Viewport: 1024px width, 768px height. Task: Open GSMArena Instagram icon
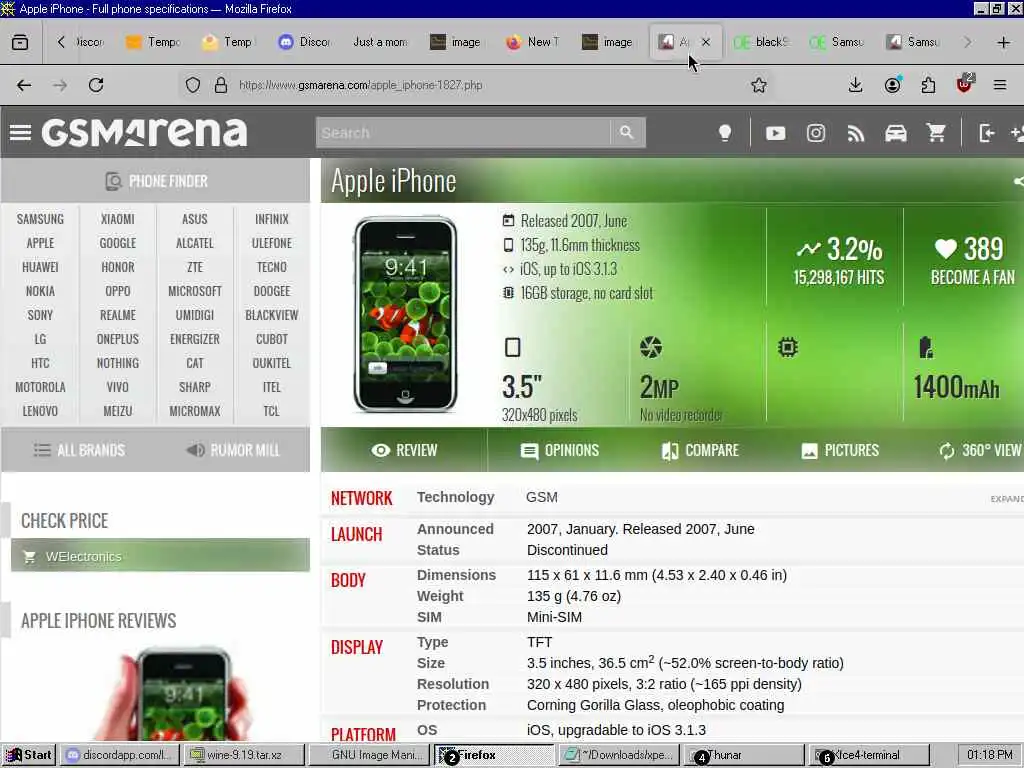816,133
